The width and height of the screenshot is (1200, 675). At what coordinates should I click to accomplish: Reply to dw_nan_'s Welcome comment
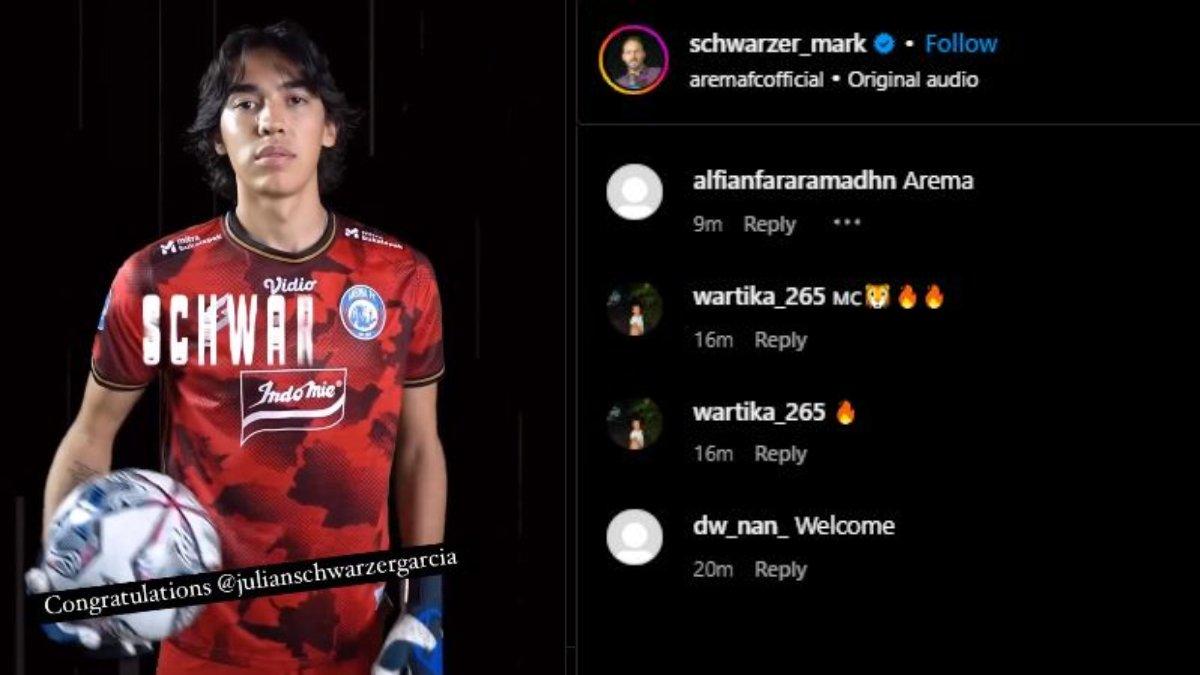781,570
